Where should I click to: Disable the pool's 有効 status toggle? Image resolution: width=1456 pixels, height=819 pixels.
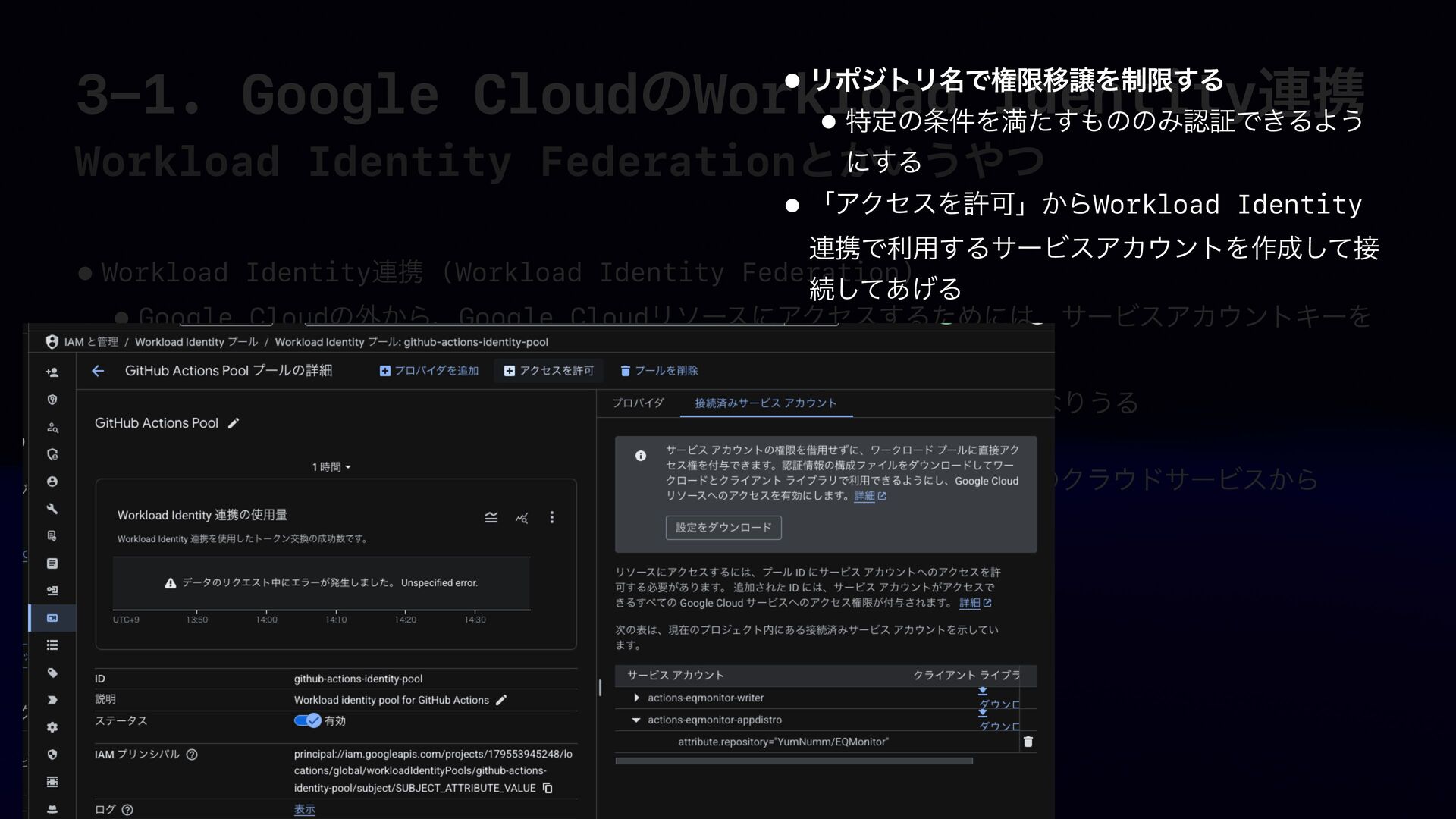(308, 720)
